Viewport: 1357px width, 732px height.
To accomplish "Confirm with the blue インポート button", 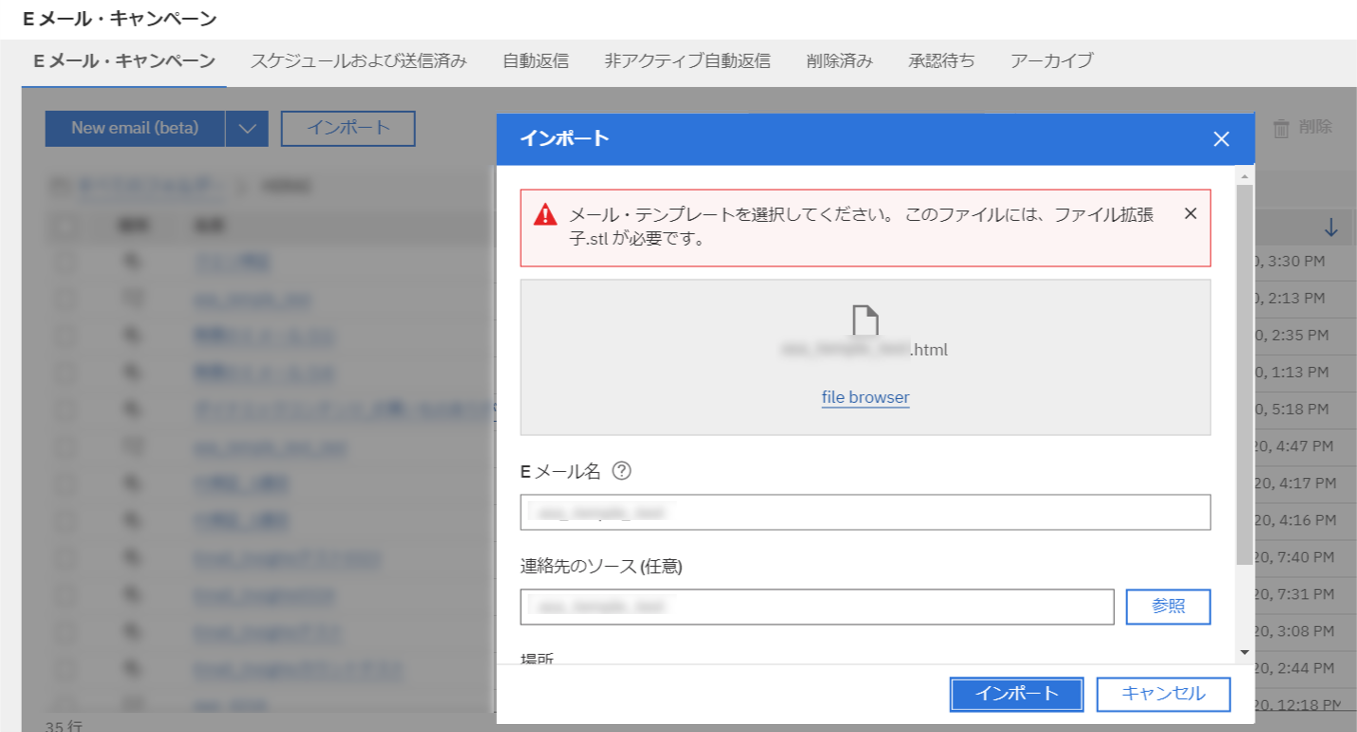I will [1016, 694].
